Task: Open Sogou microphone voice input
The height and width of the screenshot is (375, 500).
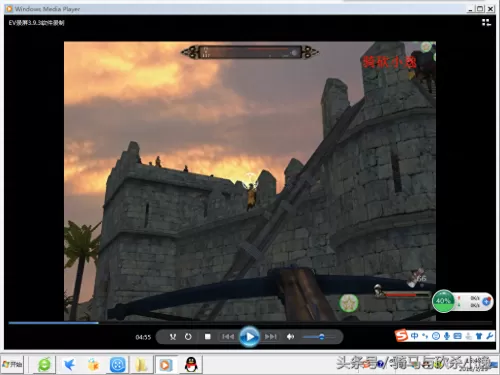Action: point(447,336)
